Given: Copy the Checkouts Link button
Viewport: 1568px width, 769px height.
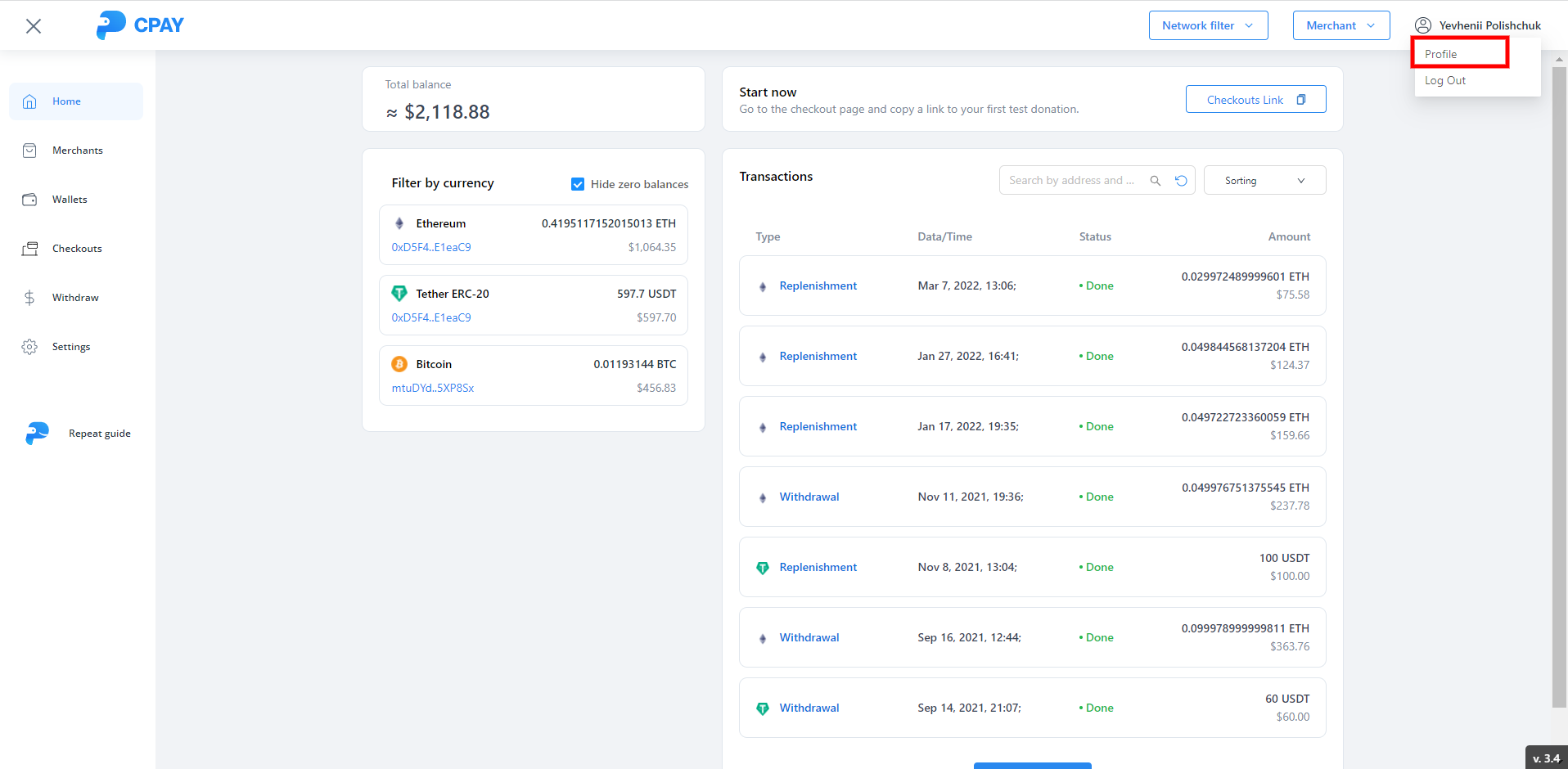Looking at the screenshot, I should tap(1255, 100).
